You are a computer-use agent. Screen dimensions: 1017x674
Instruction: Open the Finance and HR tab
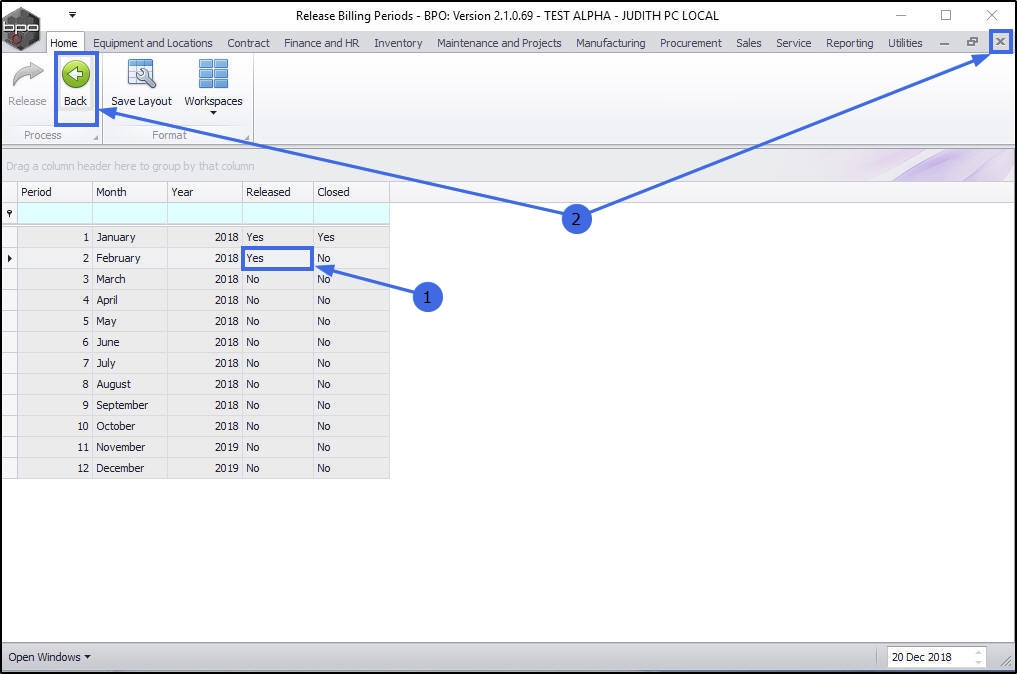(x=321, y=43)
